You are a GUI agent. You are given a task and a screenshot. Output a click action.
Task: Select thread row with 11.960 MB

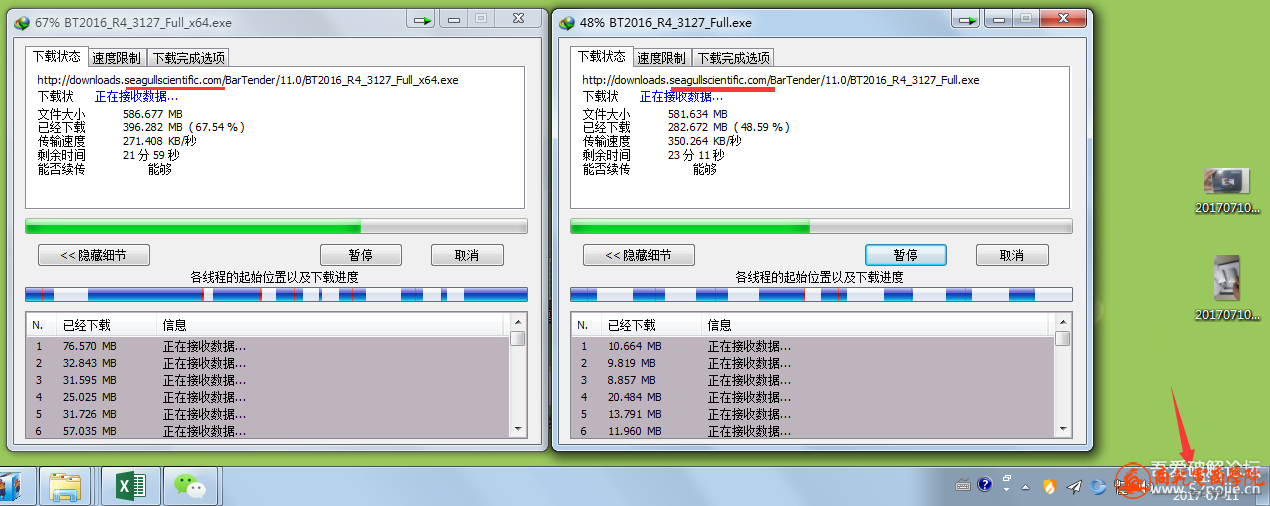(x=812, y=430)
